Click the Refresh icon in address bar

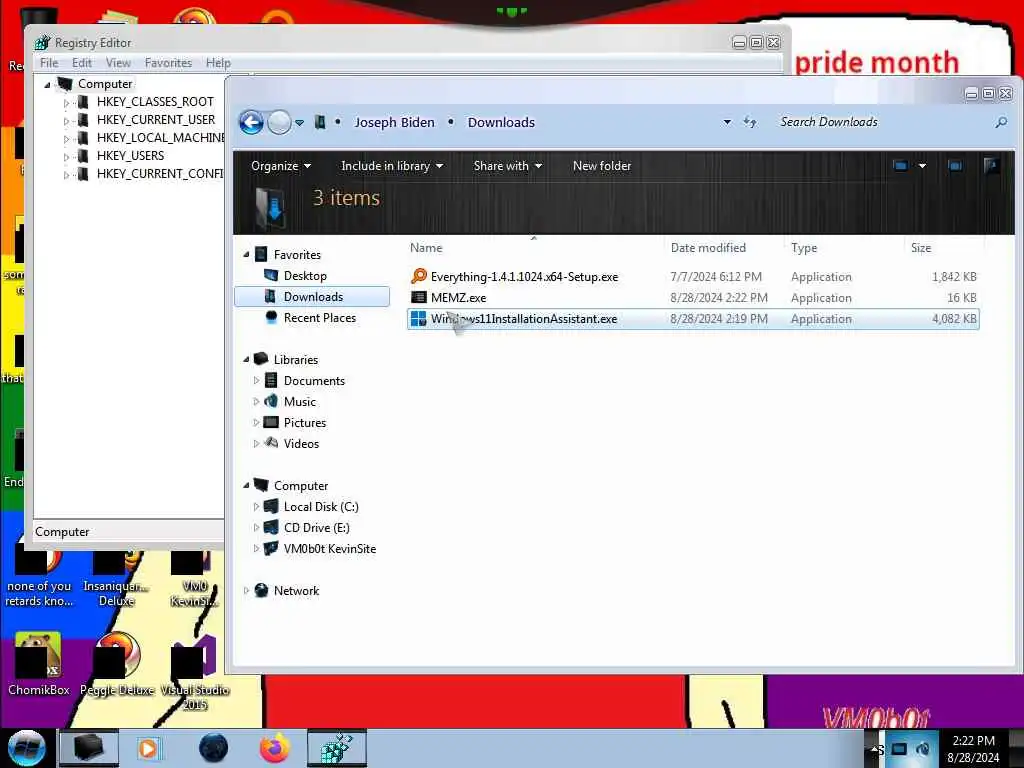click(750, 122)
